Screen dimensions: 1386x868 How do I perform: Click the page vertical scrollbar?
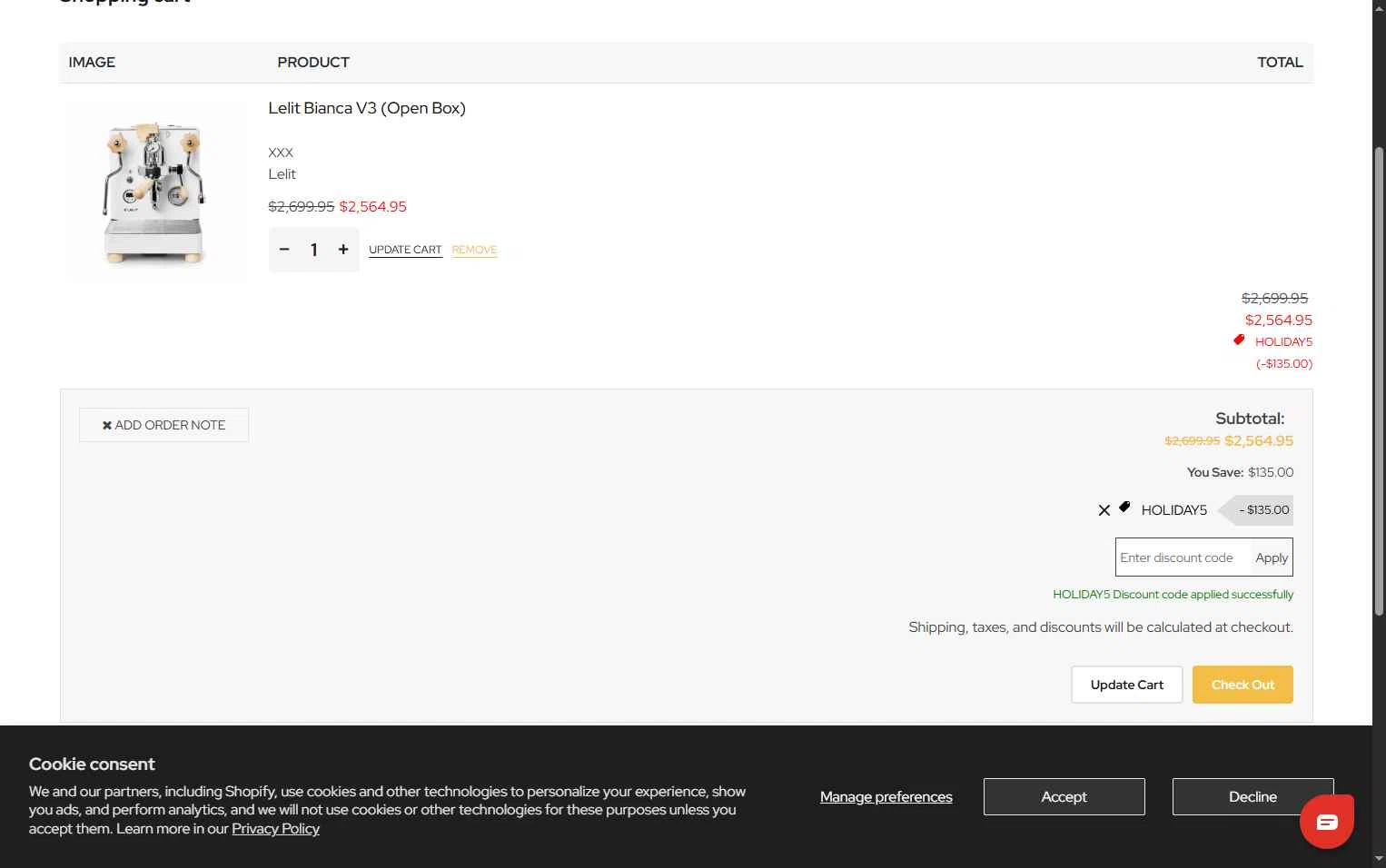point(1379,381)
